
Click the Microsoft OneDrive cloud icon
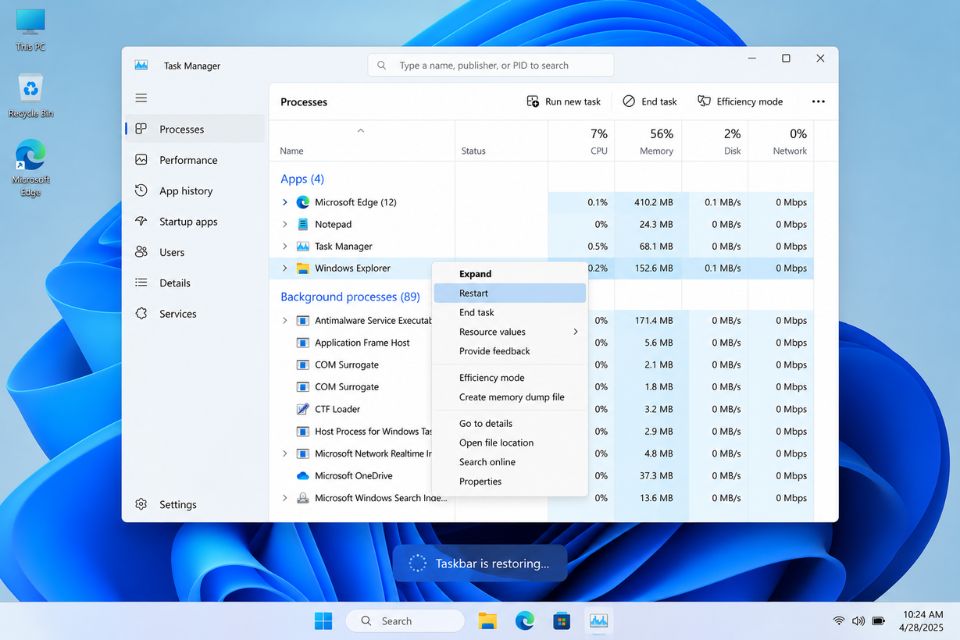(x=302, y=475)
